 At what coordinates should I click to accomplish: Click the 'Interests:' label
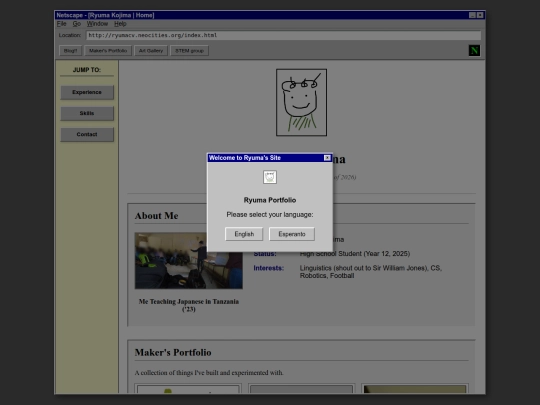pyautogui.click(x=269, y=268)
